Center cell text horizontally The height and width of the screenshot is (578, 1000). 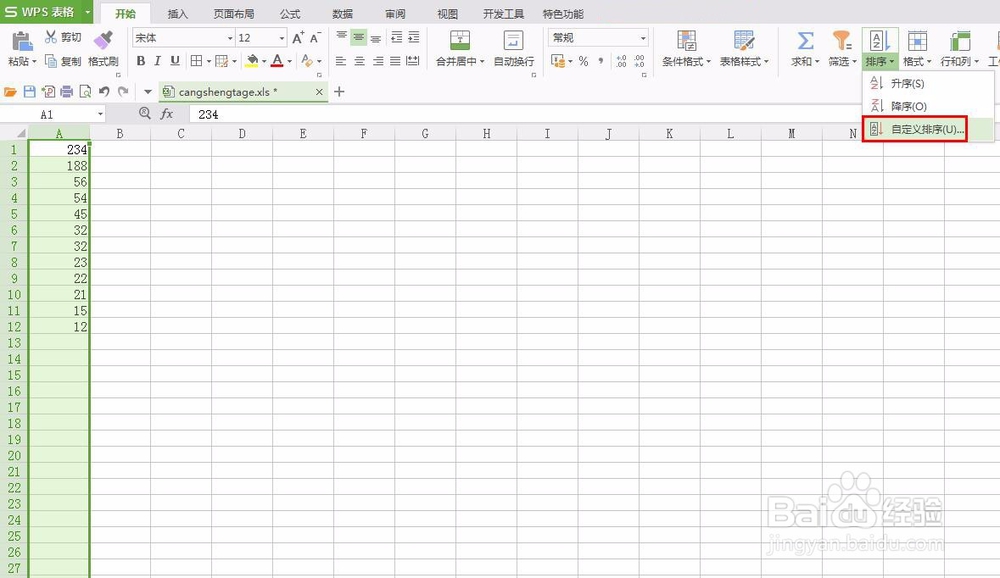coord(360,61)
